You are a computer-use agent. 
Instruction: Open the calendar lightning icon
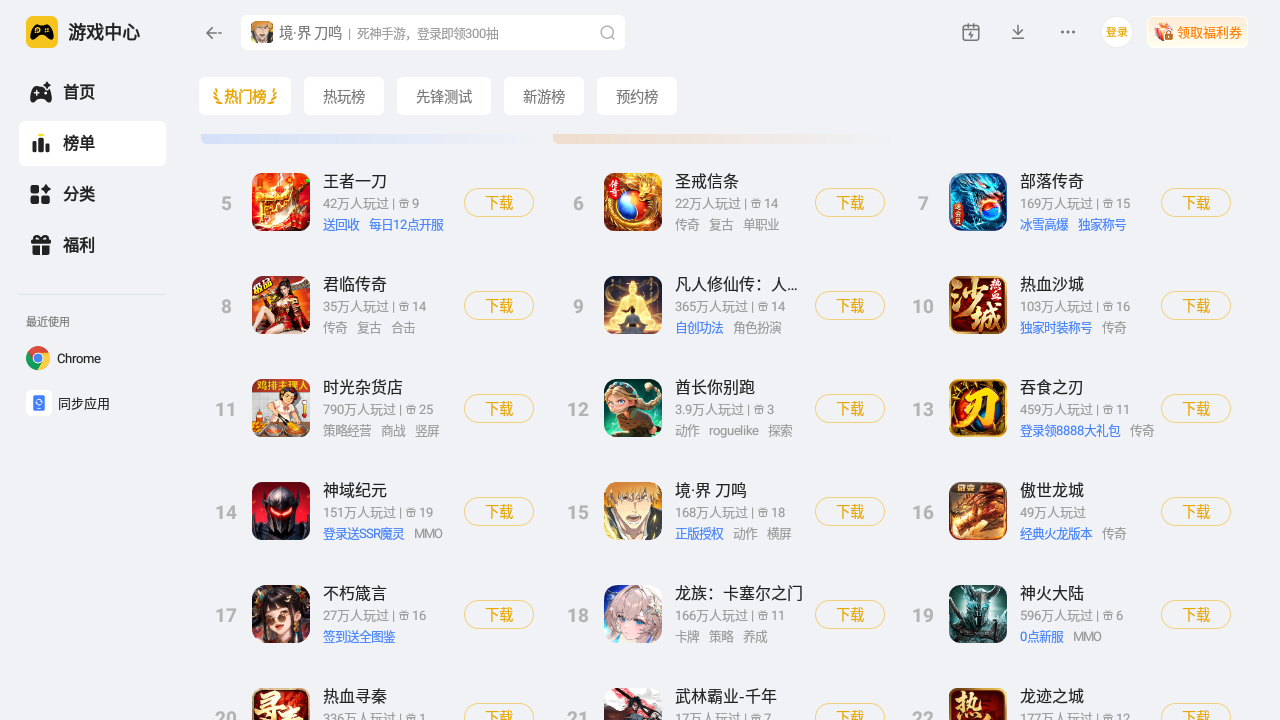click(x=971, y=32)
